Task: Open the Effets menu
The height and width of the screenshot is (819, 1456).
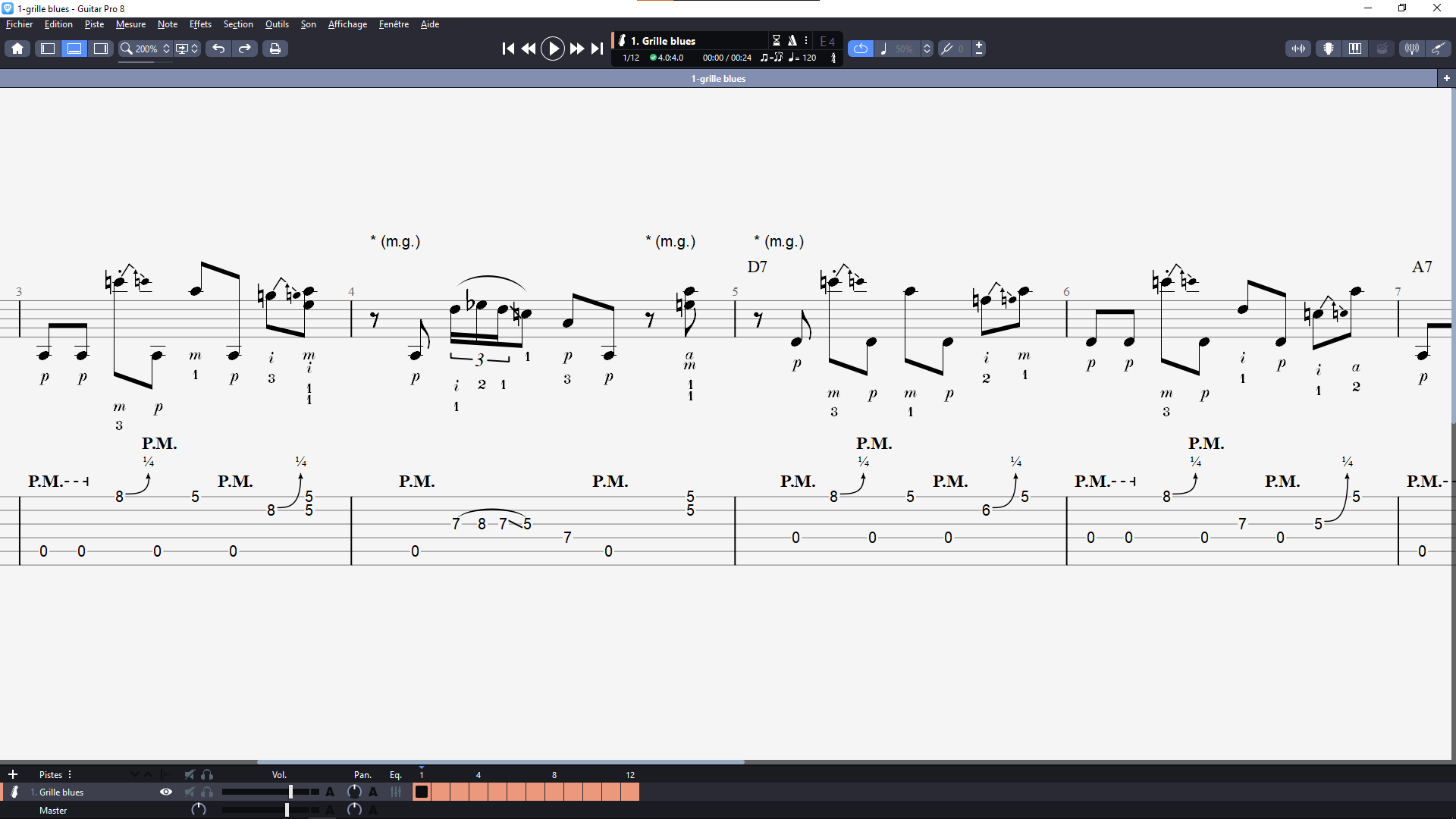Action: pos(200,24)
